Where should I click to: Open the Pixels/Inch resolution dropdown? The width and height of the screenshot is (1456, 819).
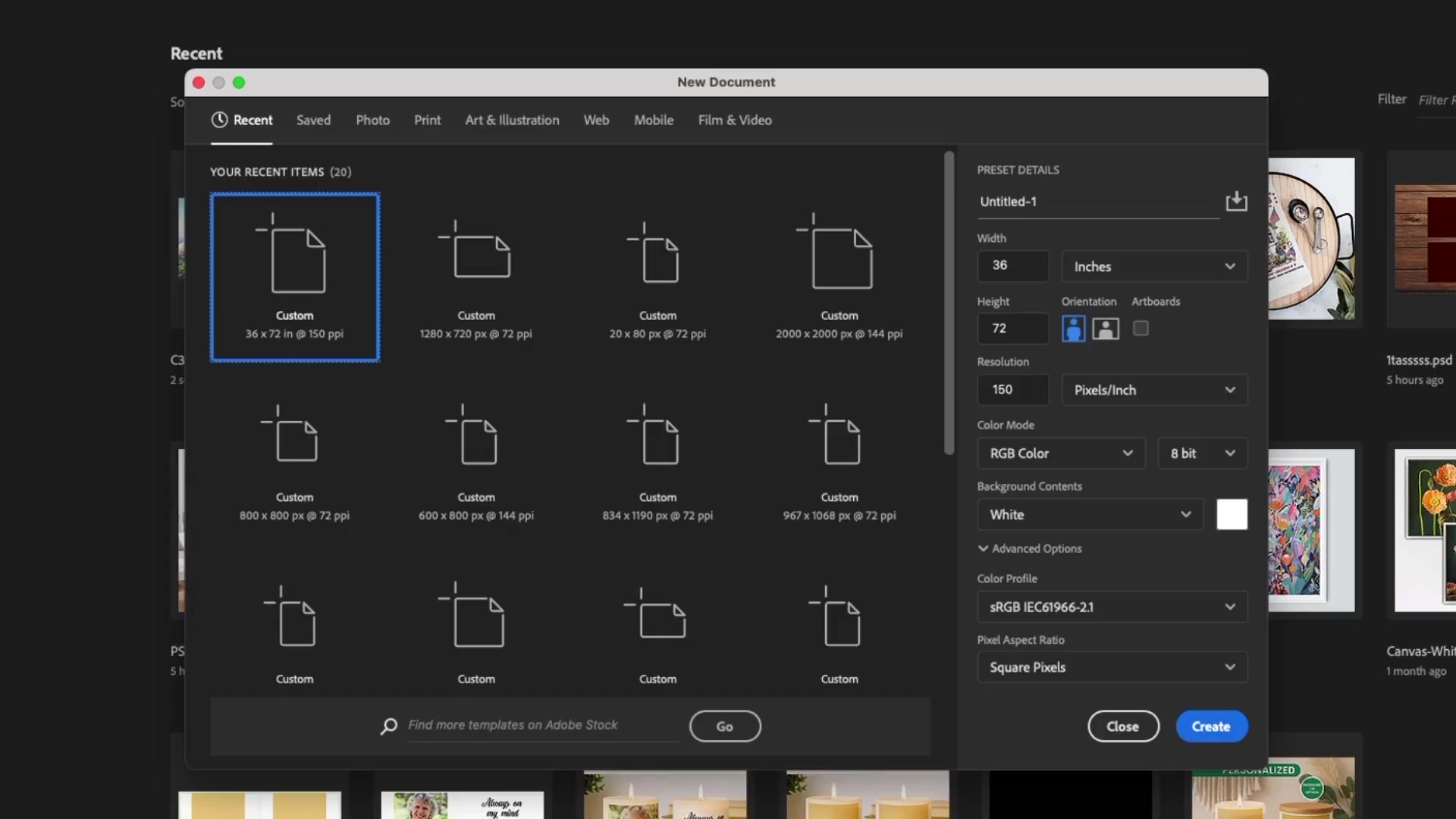1153,390
